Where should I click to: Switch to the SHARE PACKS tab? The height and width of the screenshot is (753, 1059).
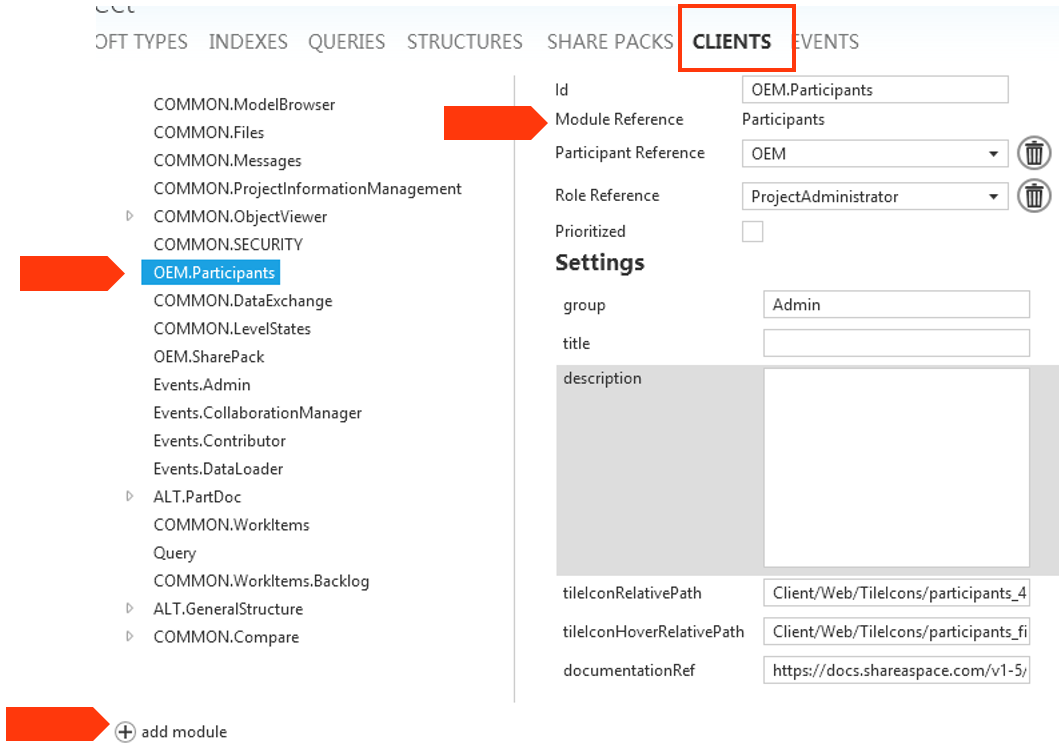[610, 41]
